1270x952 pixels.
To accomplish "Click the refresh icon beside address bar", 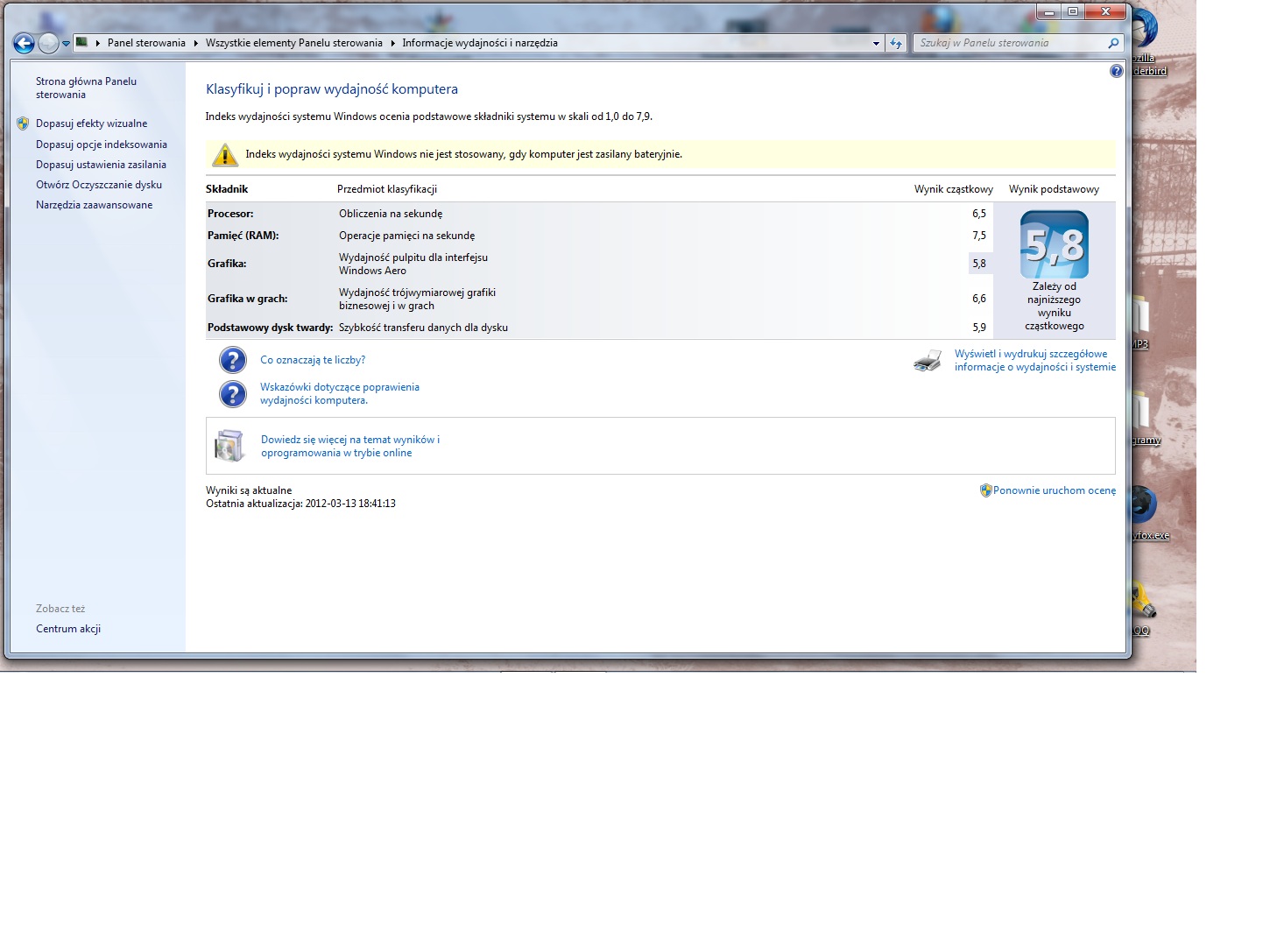I will [895, 43].
